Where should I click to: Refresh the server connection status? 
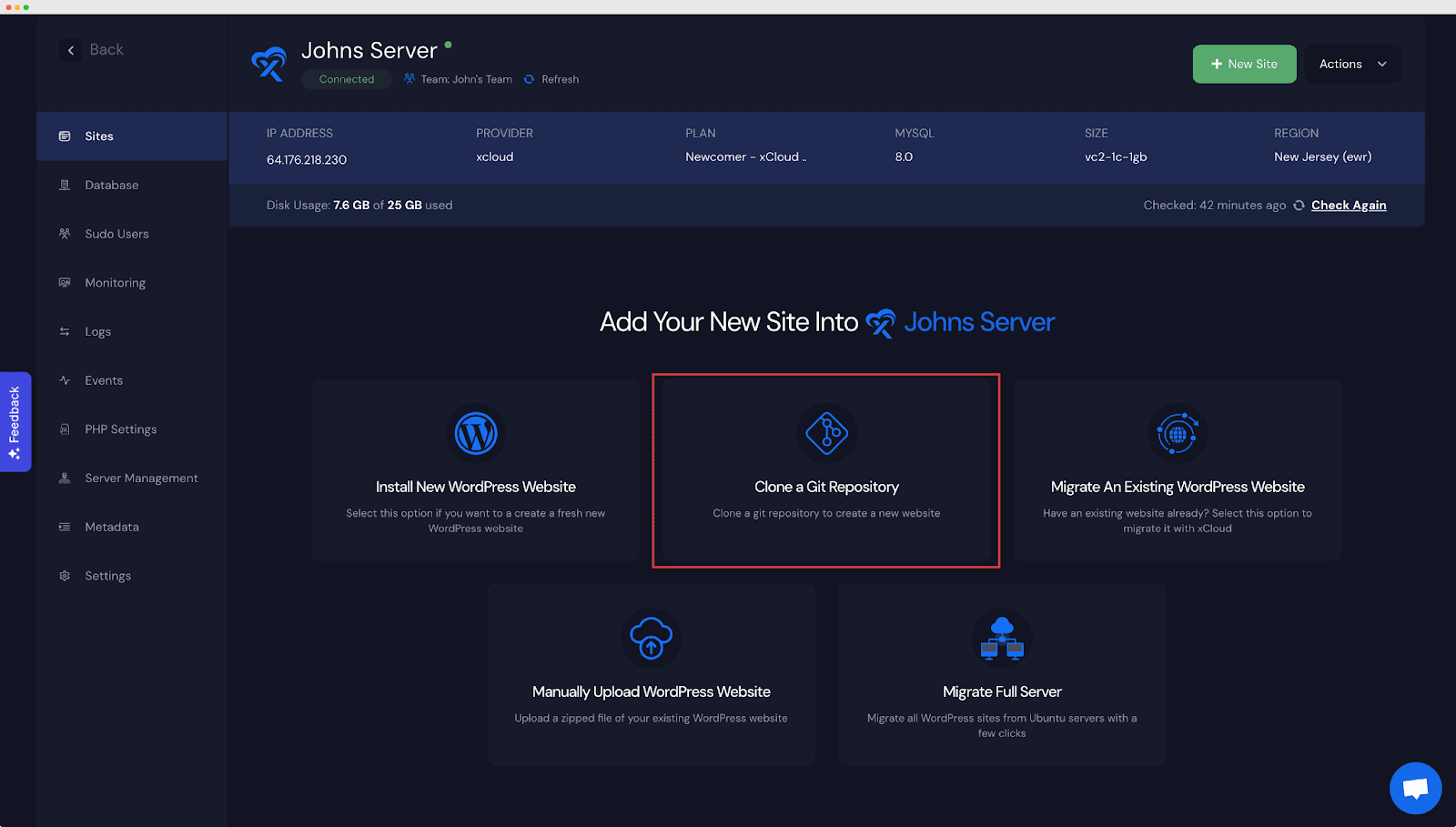pyautogui.click(x=551, y=79)
